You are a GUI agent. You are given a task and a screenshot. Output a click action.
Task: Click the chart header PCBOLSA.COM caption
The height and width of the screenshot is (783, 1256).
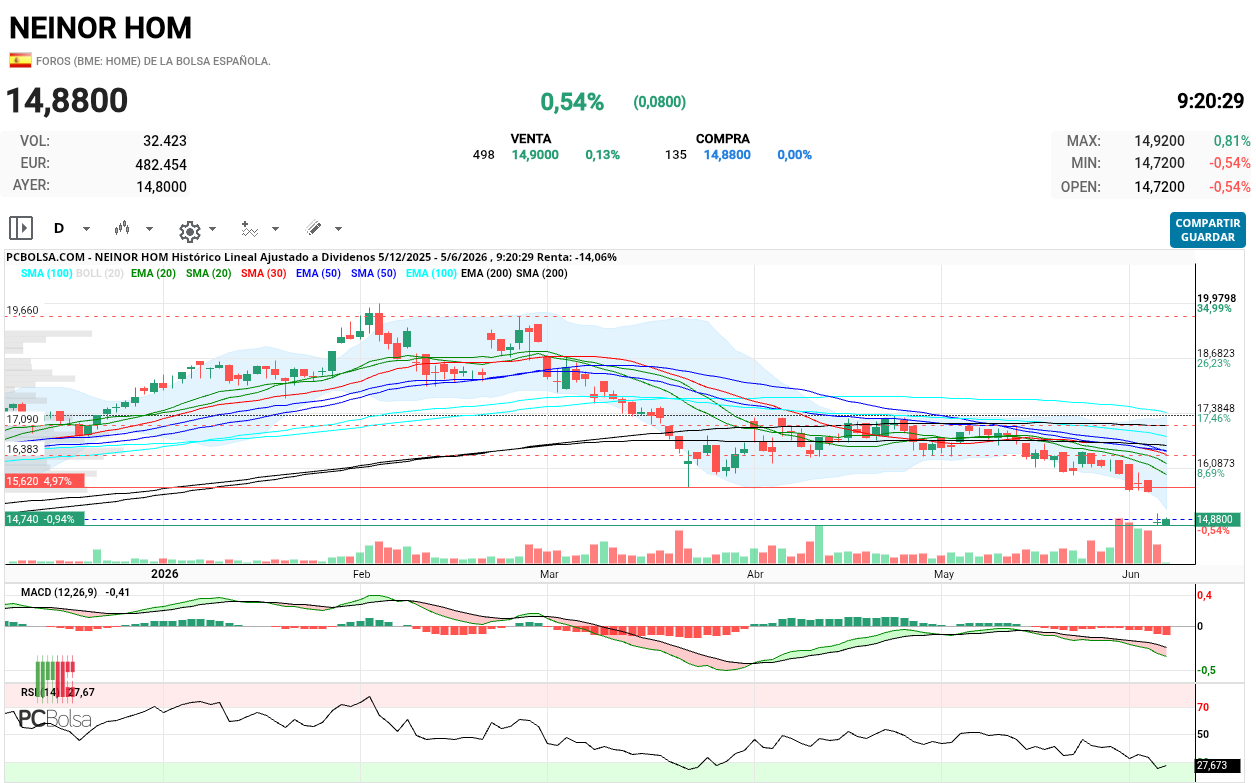(x=312, y=257)
